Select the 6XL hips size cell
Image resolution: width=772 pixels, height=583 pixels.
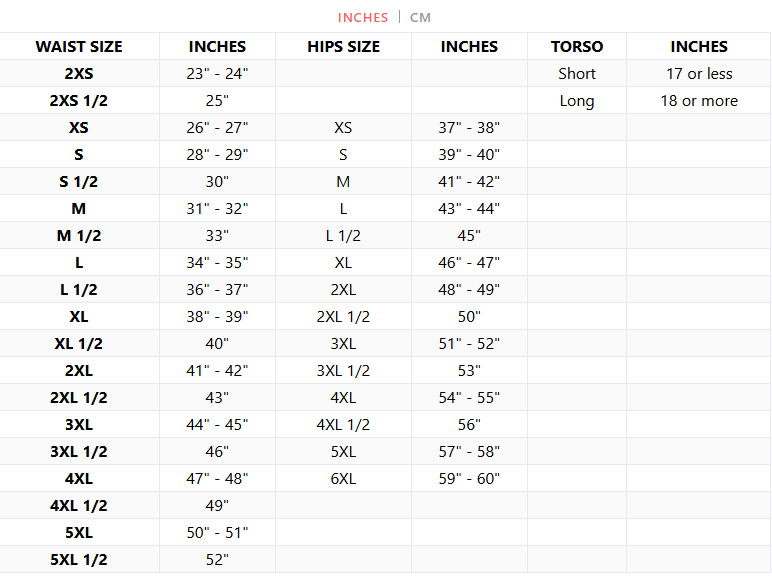pos(343,479)
